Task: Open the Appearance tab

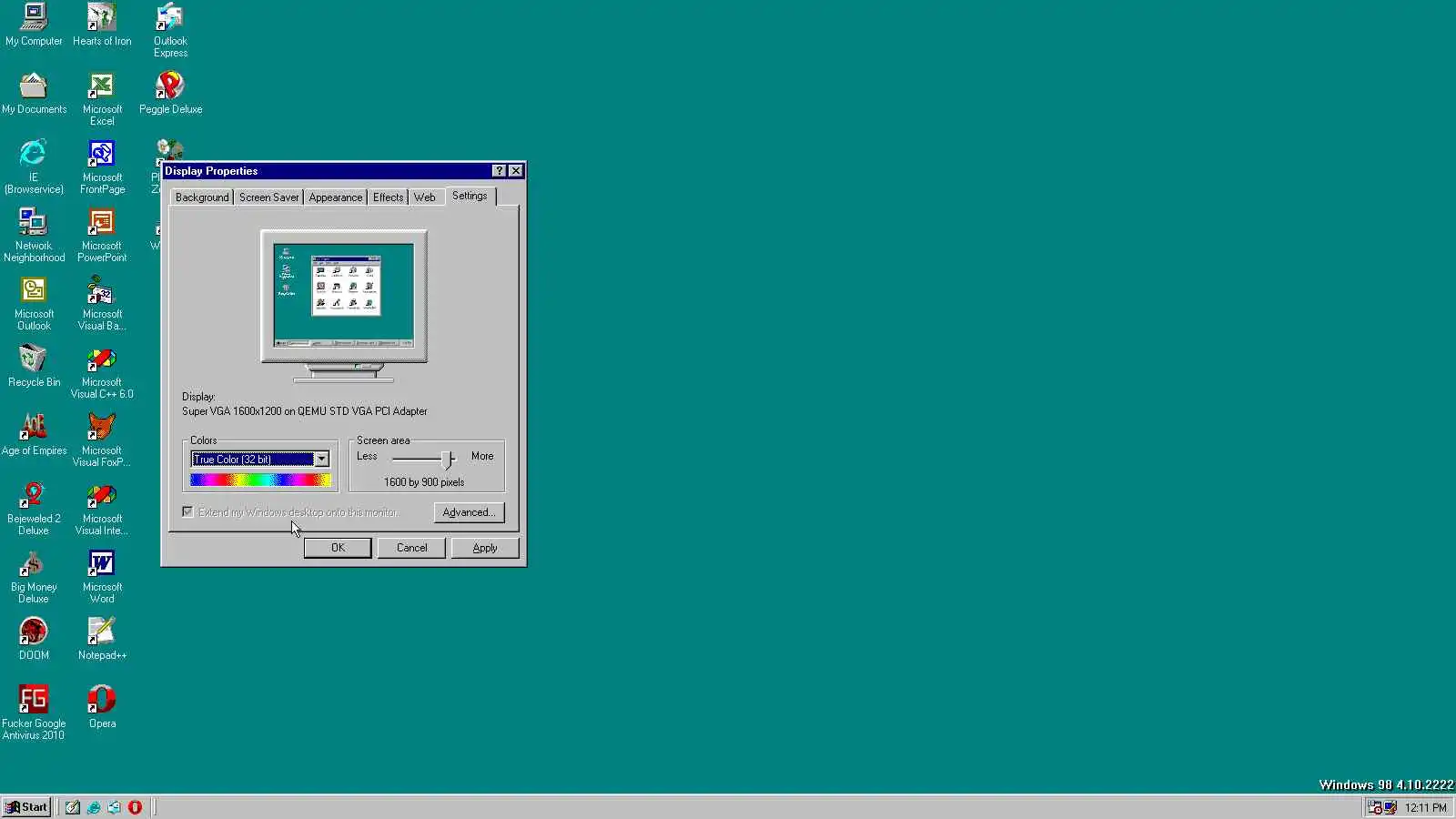Action: point(335,197)
